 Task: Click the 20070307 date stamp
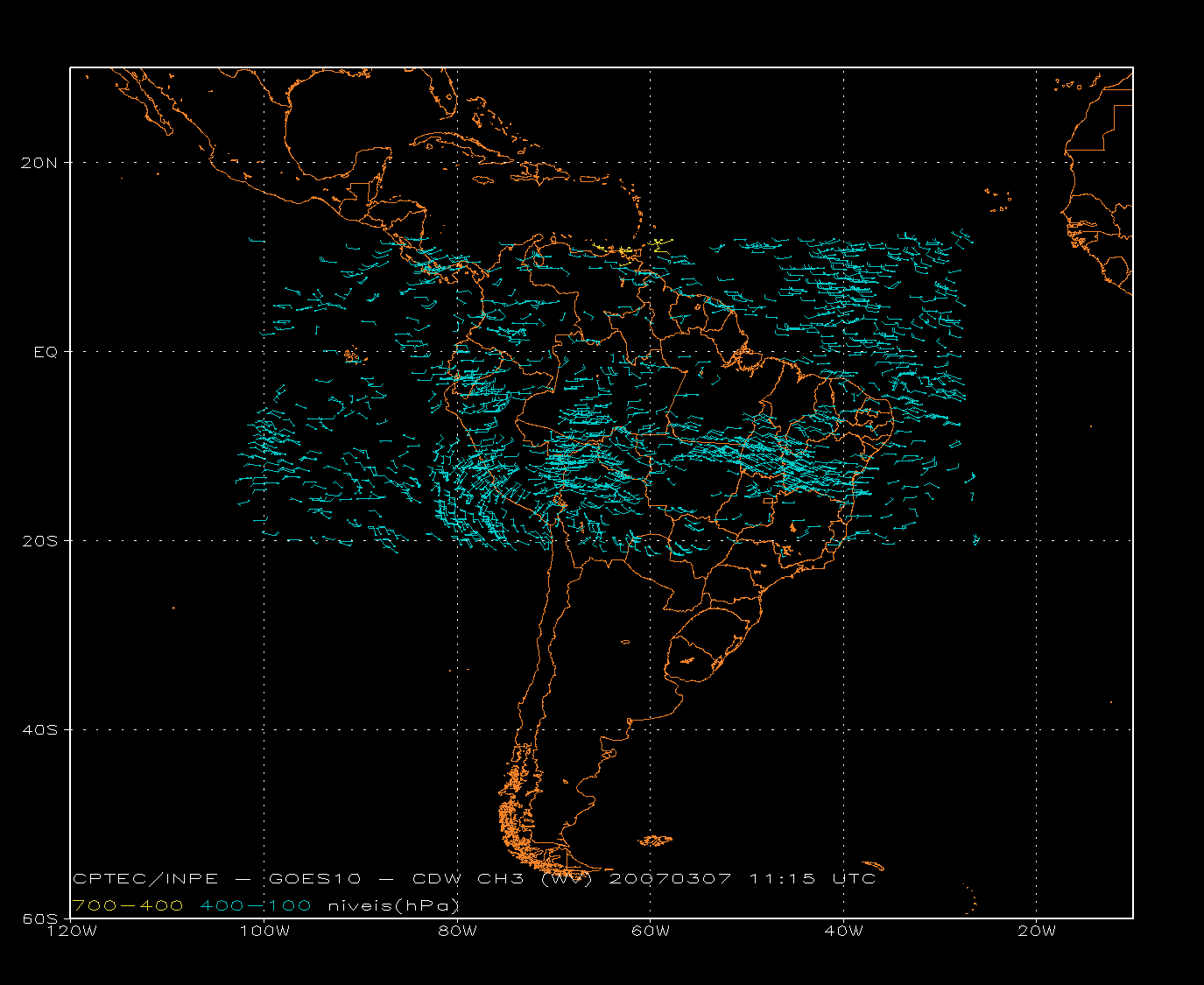(670, 878)
